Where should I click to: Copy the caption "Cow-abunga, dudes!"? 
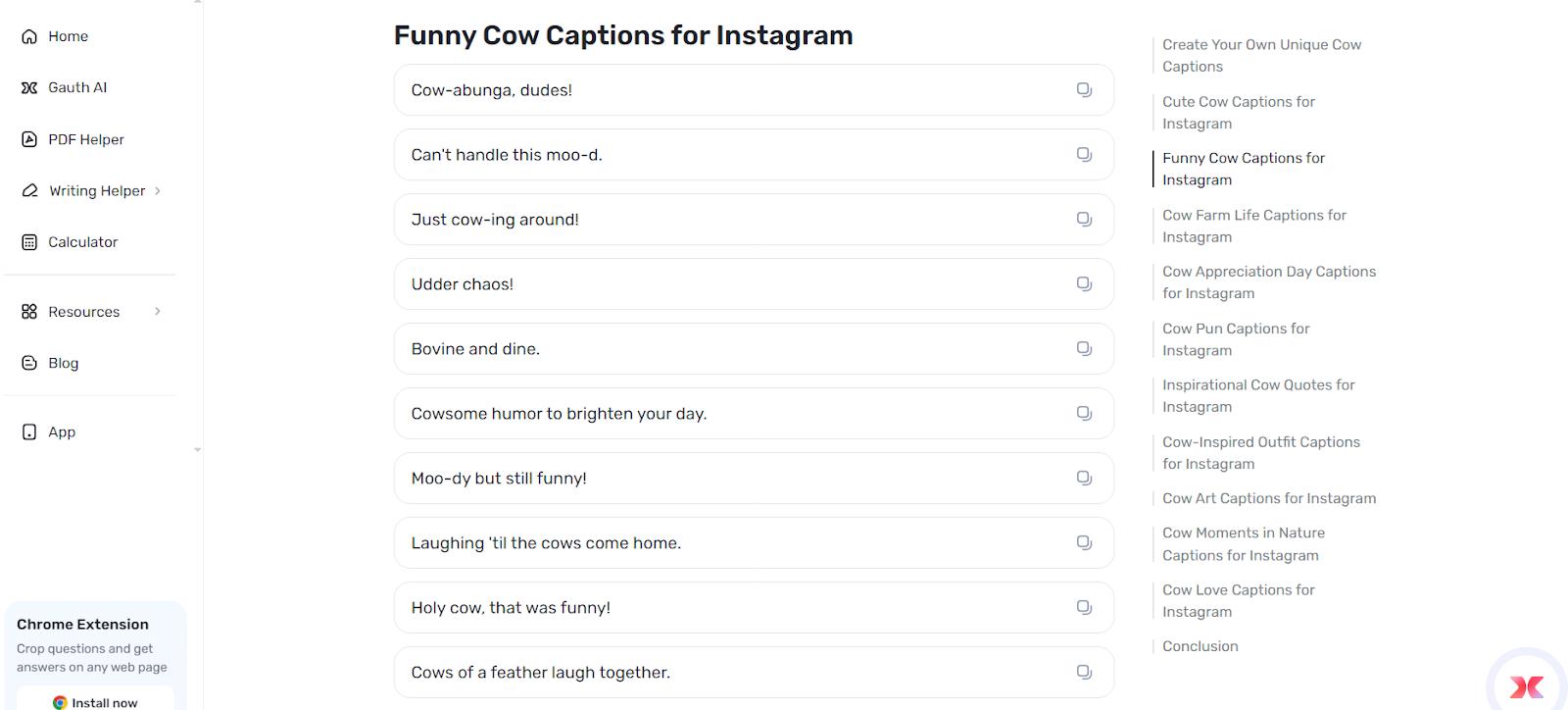coord(1084,89)
